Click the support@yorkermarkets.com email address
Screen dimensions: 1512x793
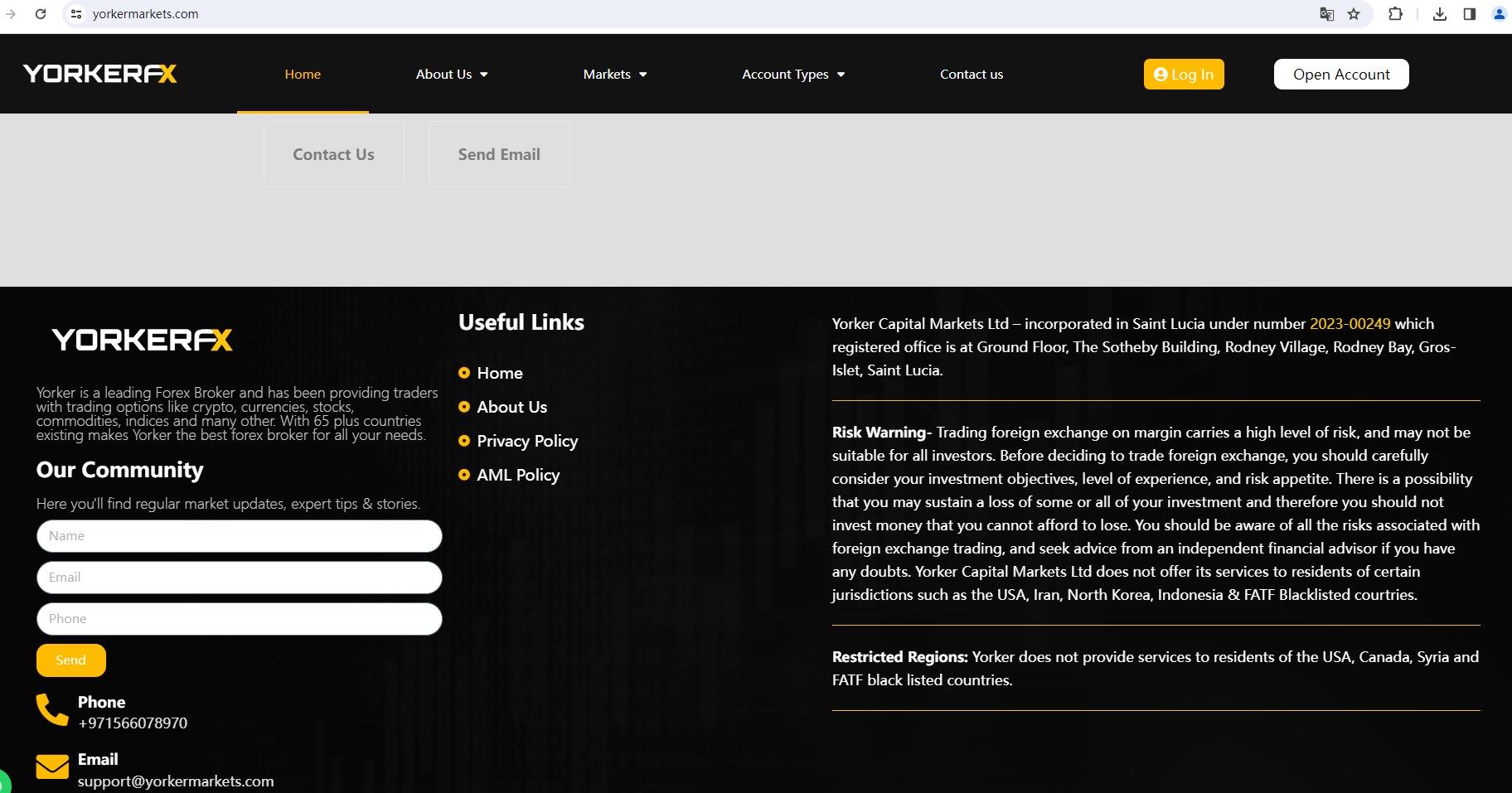(176, 781)
